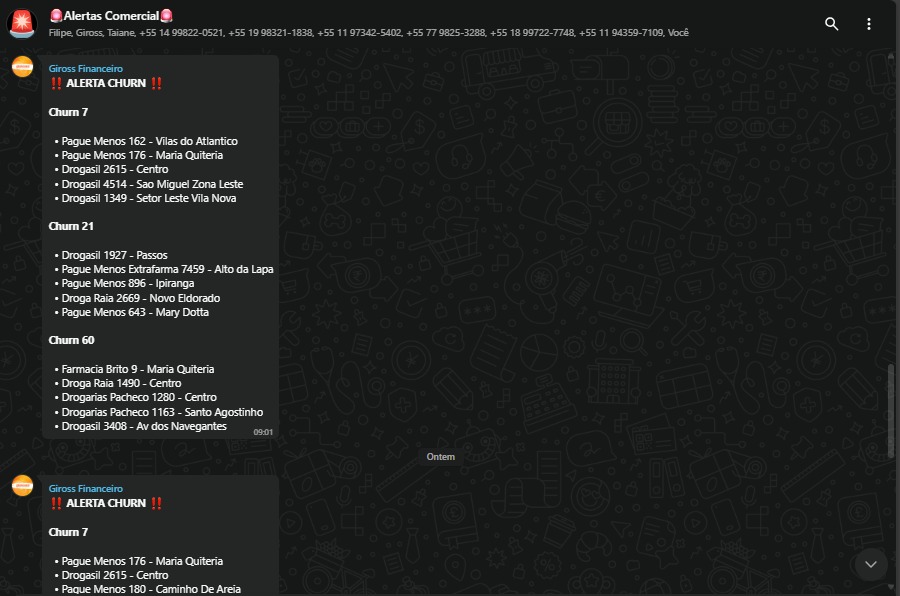Click the Churn 7 heading in the first message
Screen dimensions: 900x596
pos(68,112)
